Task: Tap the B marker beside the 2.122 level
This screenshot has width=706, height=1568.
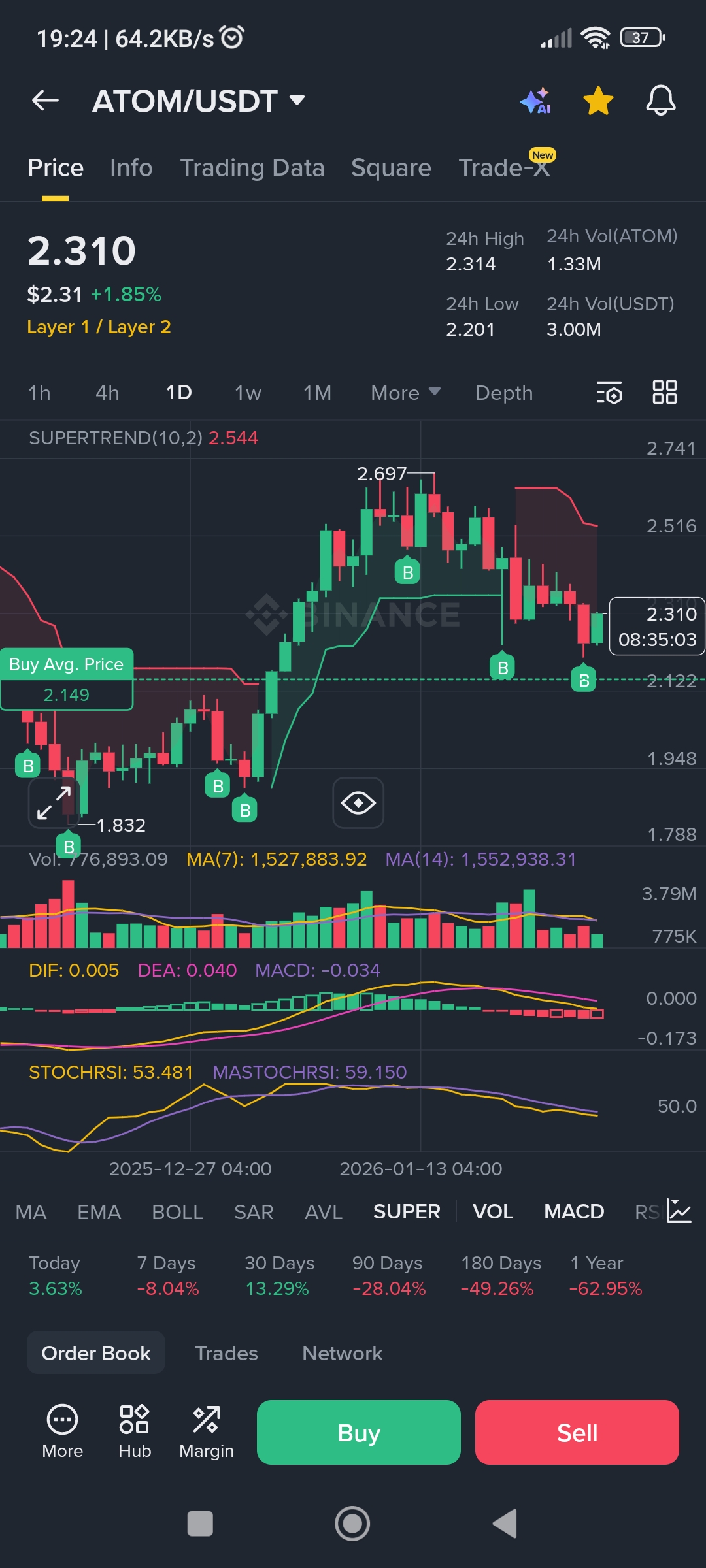Action: [x=584, y=679]
